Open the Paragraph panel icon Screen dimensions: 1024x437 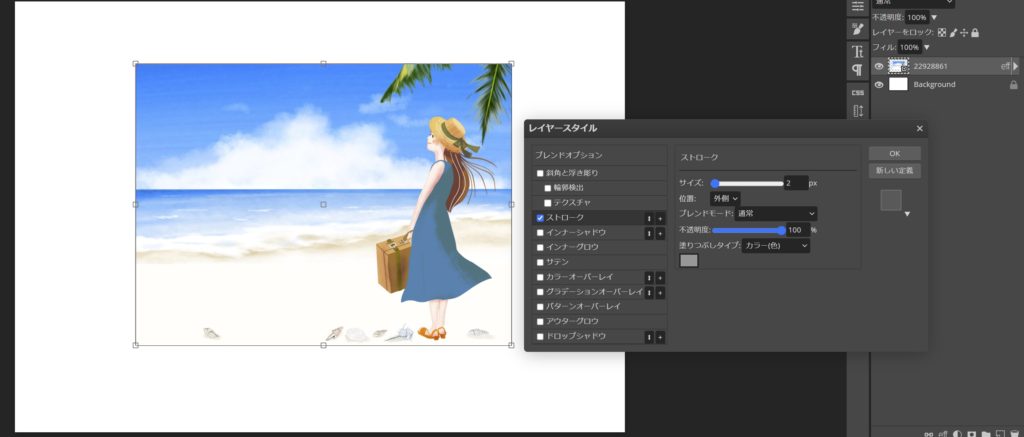[857, 70]
